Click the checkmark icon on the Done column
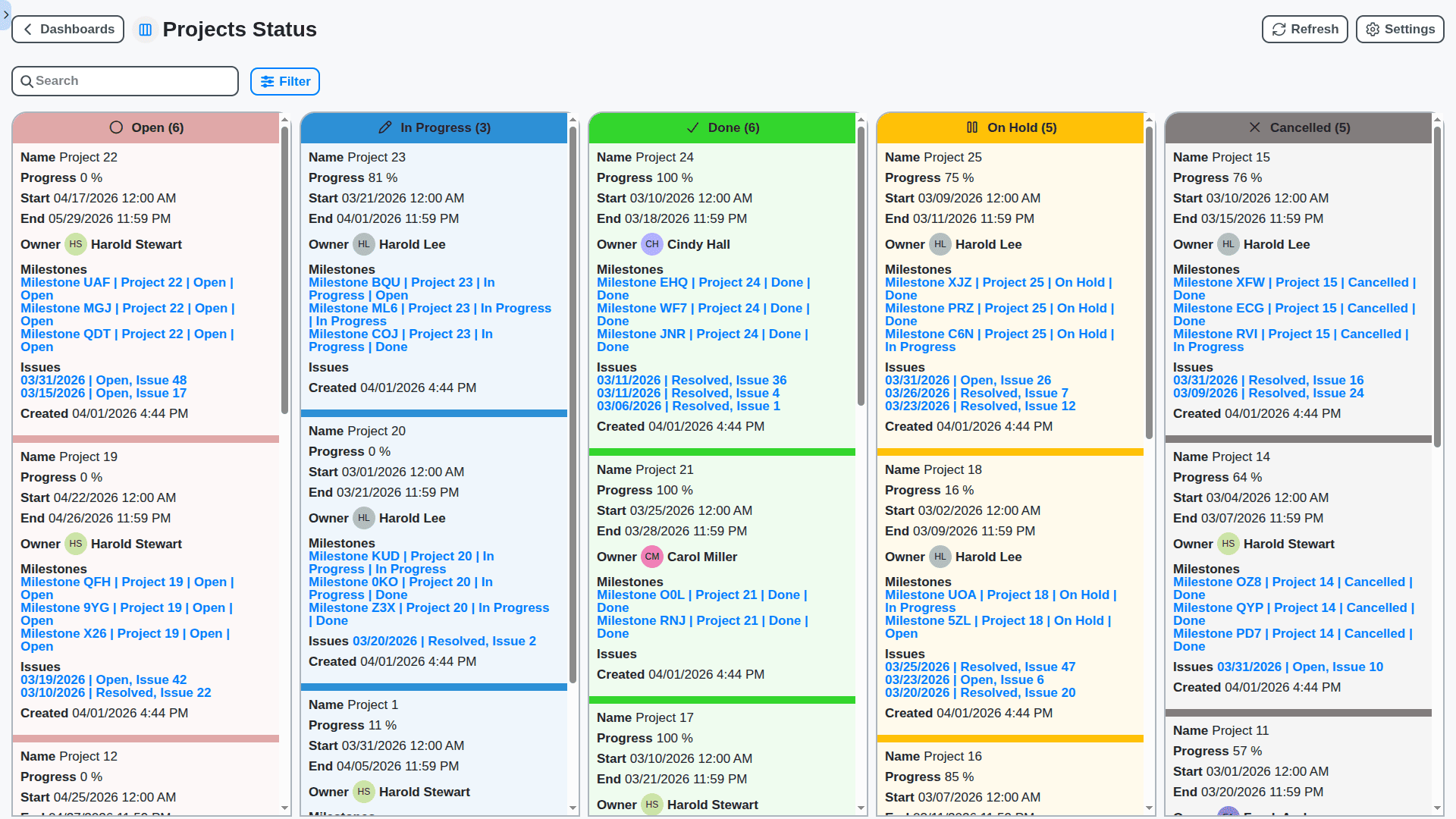The image size is (1456, 819). (x=692, y=127)
